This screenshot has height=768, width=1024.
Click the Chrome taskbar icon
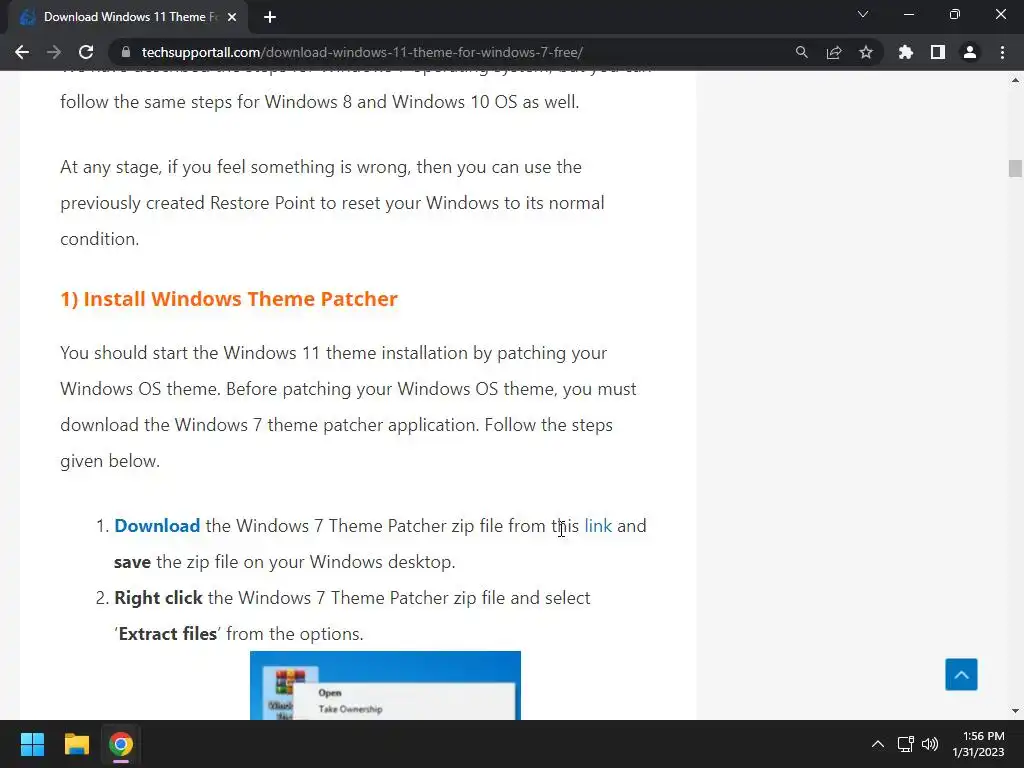(x=121, y=744)
